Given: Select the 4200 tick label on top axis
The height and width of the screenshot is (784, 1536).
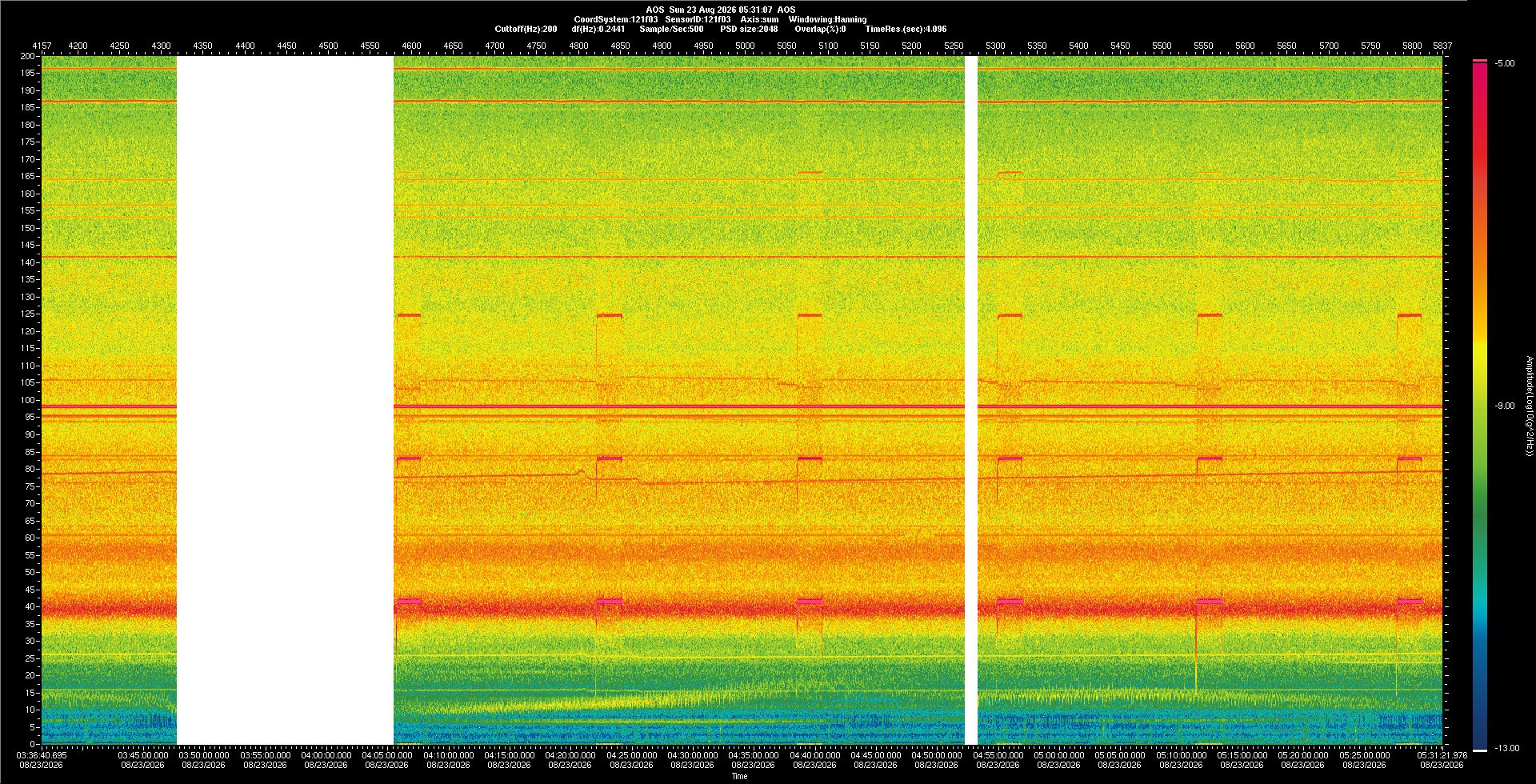Looking at the screenshot, I should (78, 46).
